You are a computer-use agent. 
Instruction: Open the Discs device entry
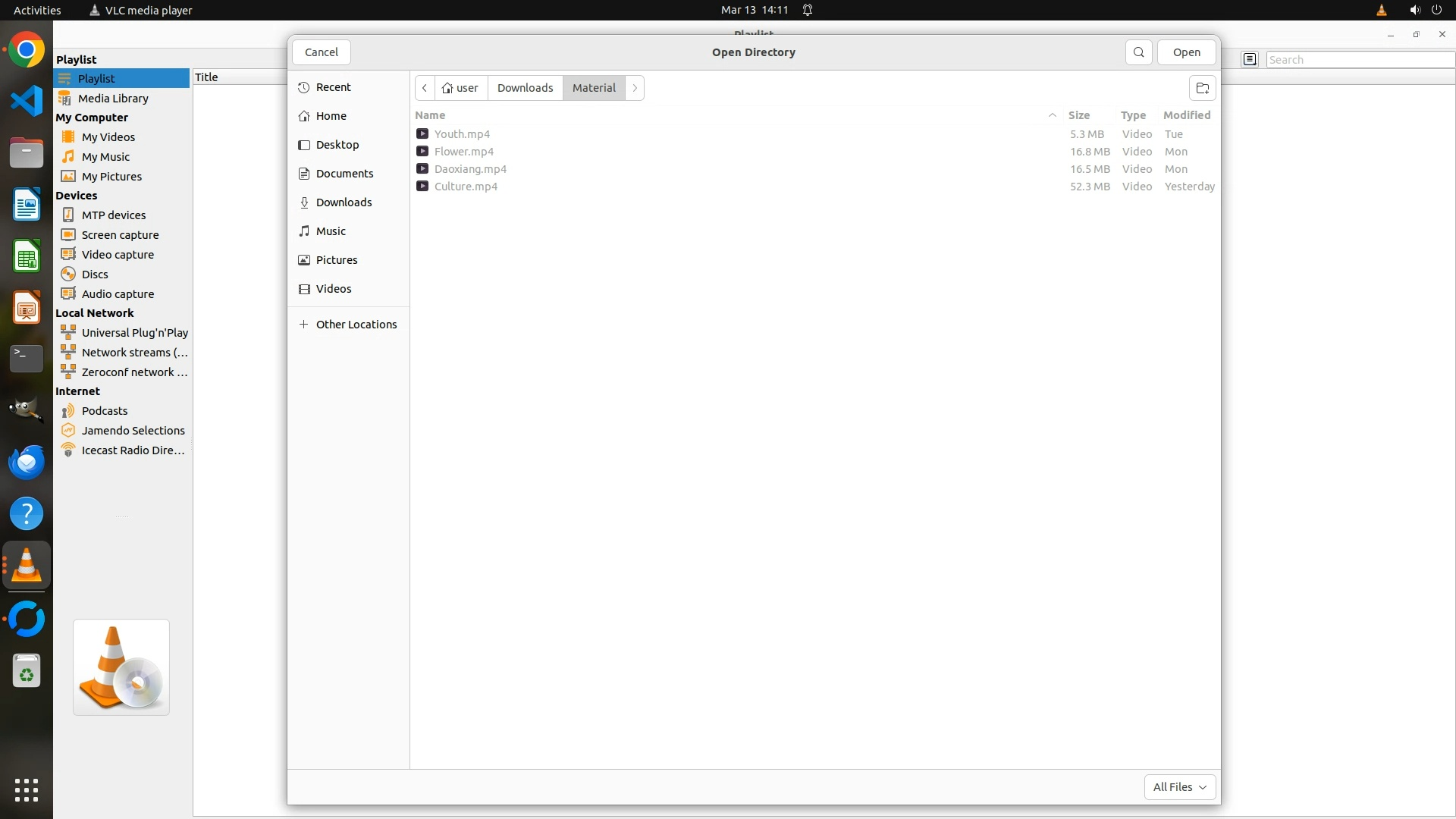point(95,275)
